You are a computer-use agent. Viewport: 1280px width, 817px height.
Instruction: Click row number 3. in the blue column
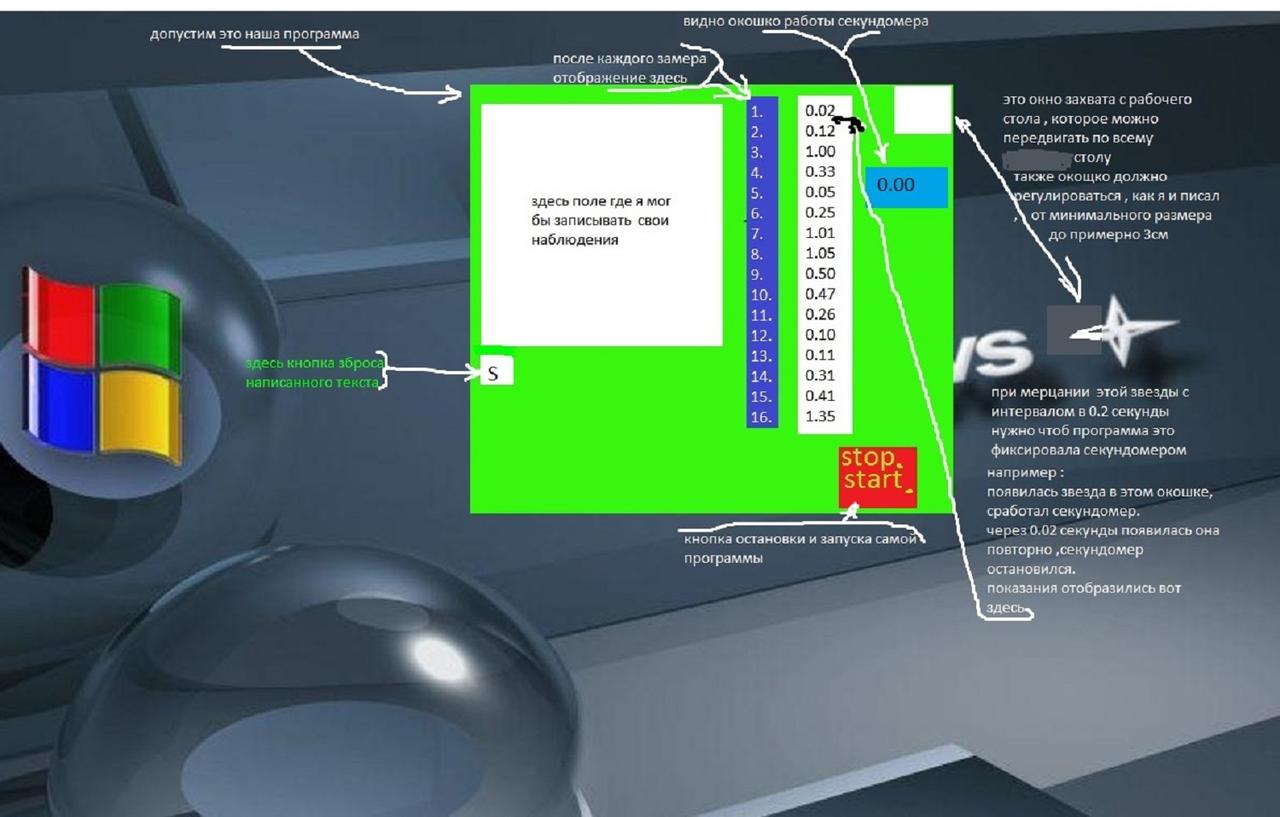point(757,153)
